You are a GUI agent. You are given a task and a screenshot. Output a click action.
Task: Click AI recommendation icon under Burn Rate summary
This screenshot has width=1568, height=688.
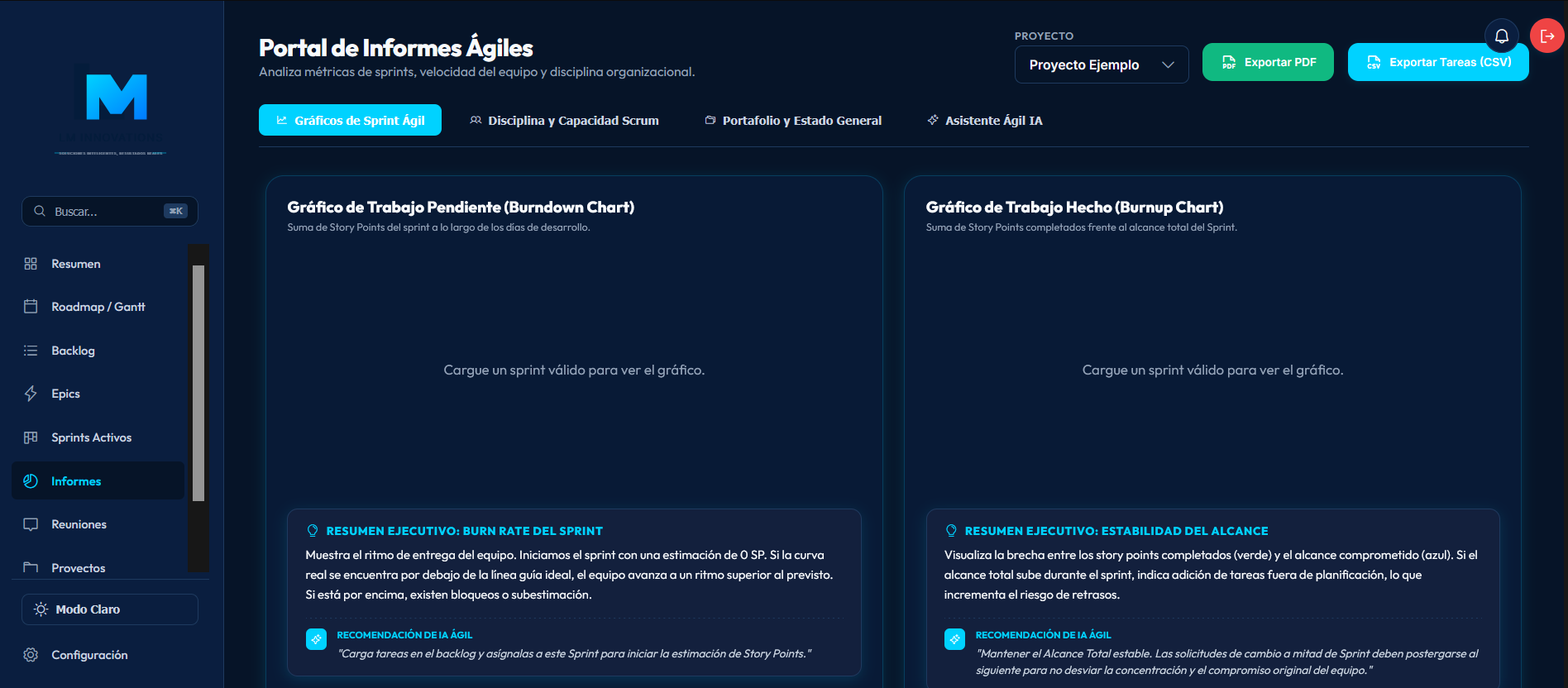coord(316,639)
